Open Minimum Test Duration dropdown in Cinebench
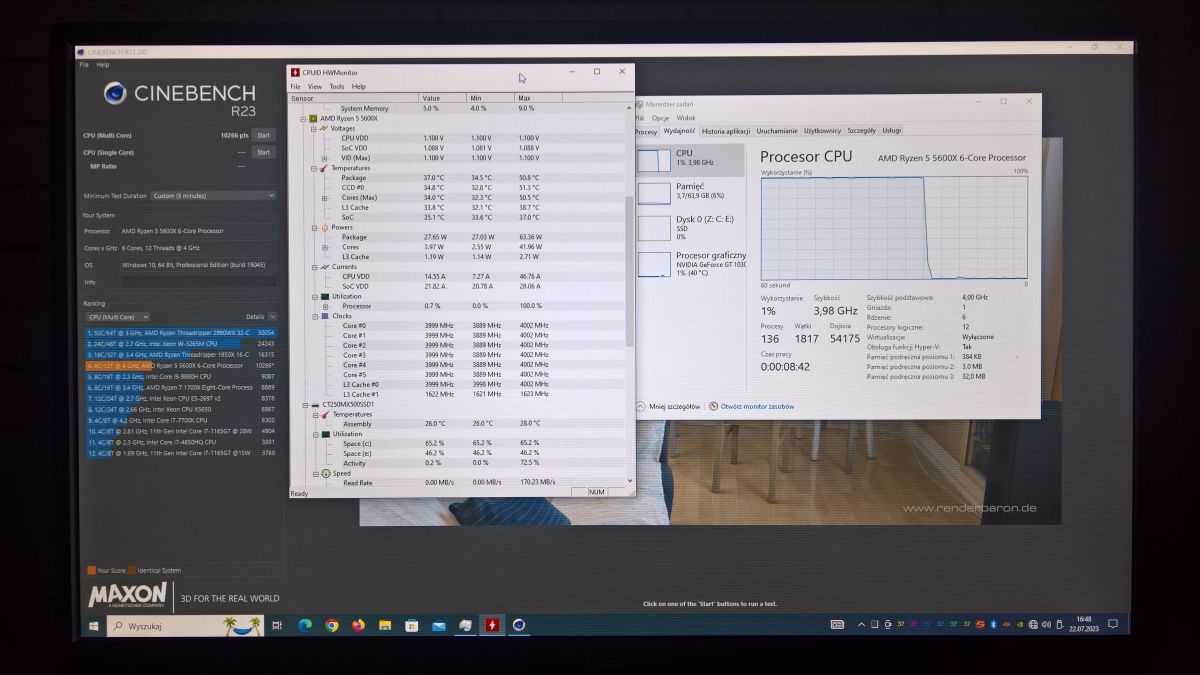Image resolution: width=1200 pixels, height=675 pixels. click(213, 196)
